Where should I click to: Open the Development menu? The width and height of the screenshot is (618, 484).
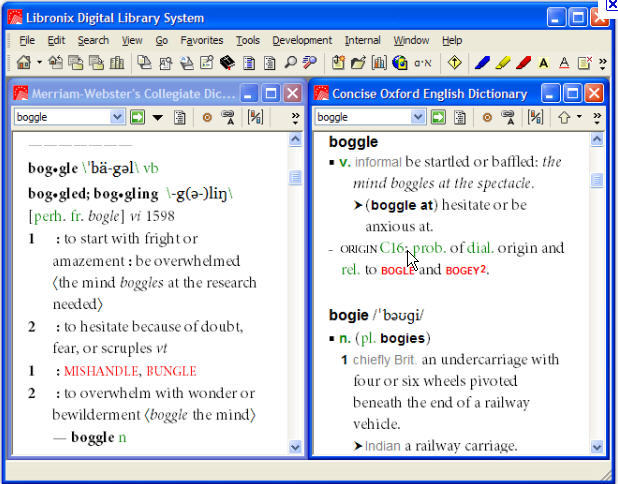click(302, 40)
